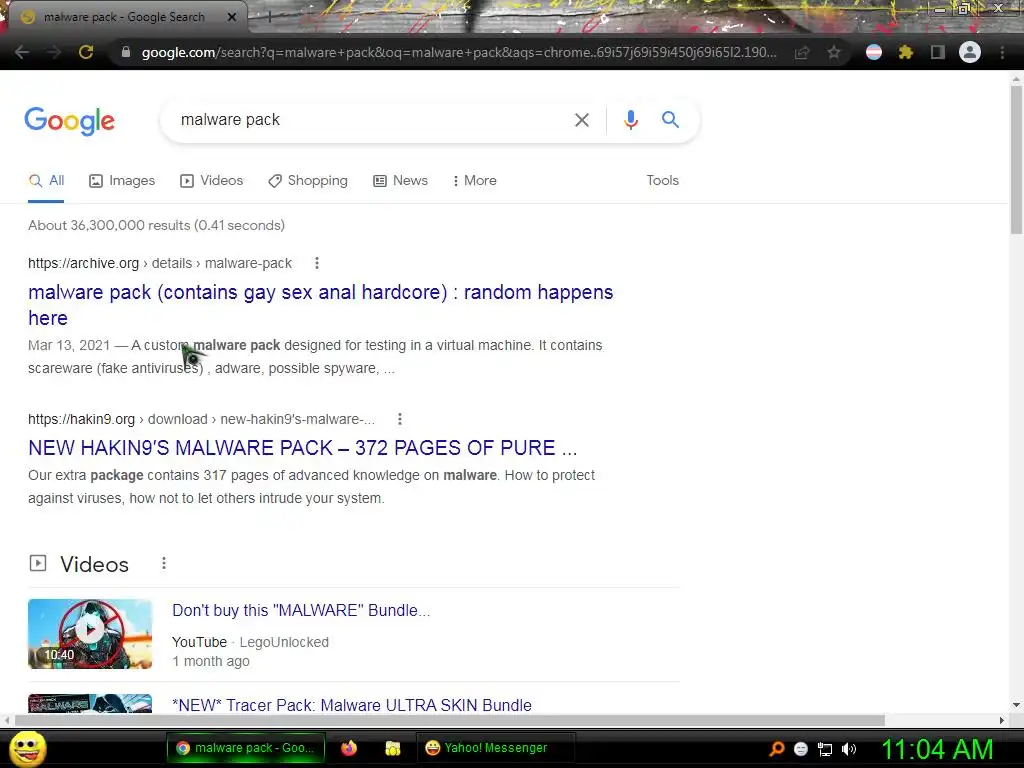Submit search with the magnifier icon
Screen dimensions: 1024x768
[670, 120]
